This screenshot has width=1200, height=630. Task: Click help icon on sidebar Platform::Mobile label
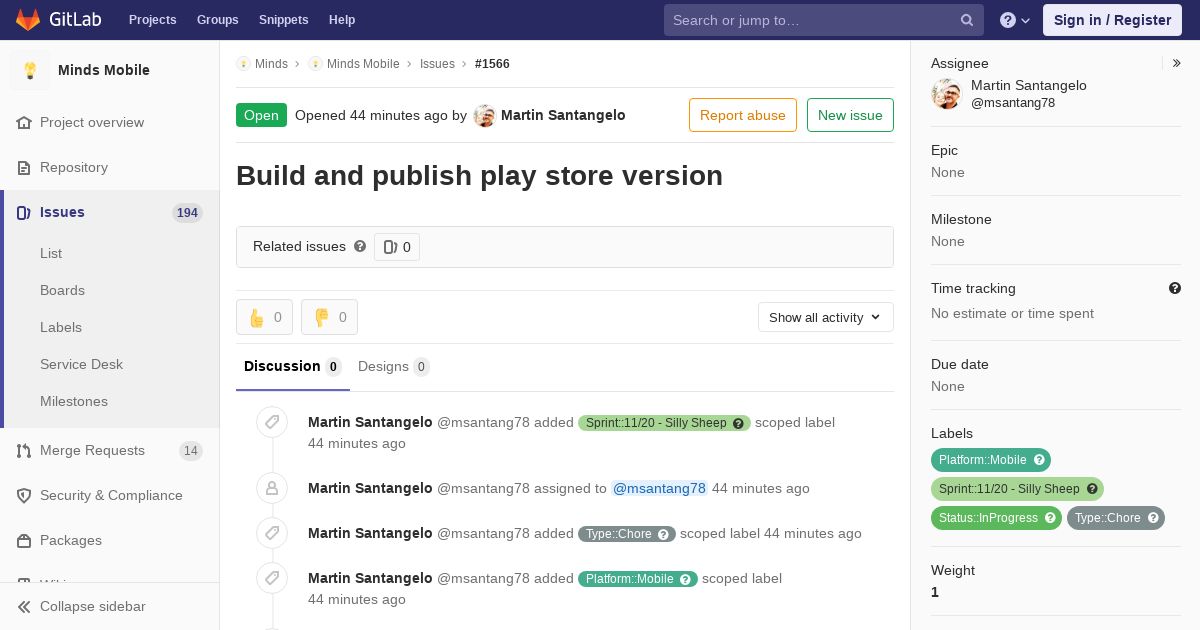click(1039, 460)
